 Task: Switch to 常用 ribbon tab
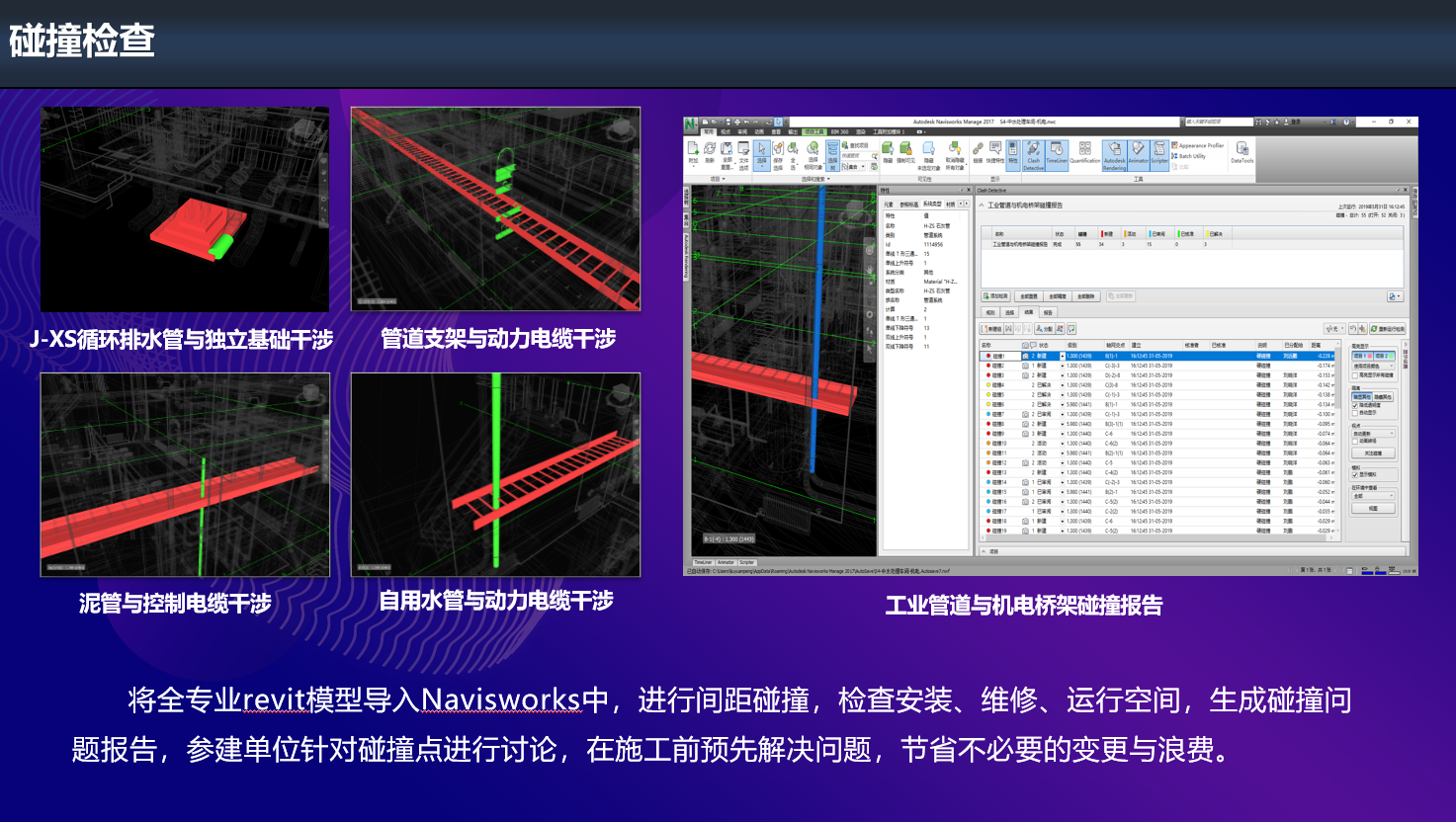(709, 131)
